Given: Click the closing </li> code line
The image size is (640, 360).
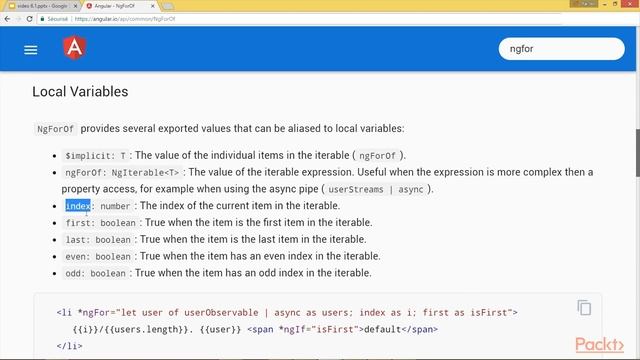Looking at the screenshot, I should click(x=69, y=346).
